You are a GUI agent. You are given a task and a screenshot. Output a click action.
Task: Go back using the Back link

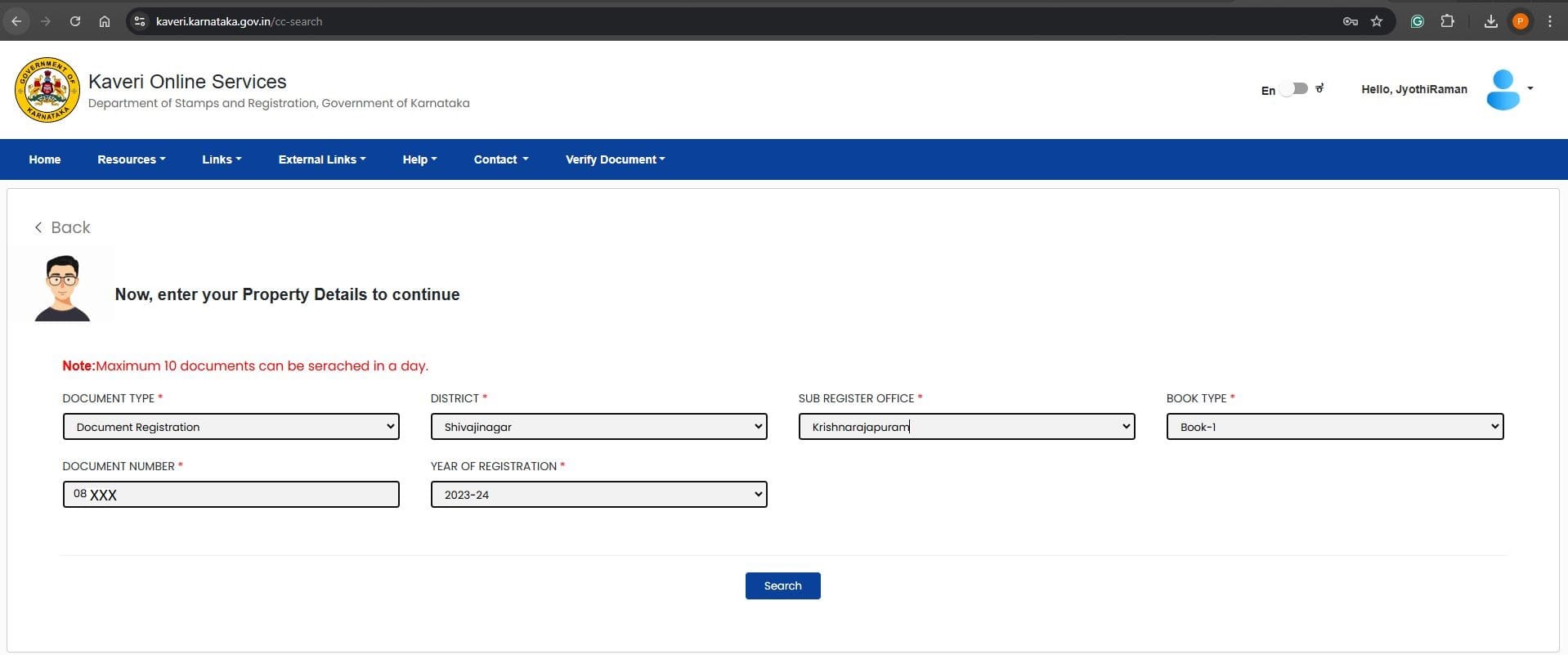point(63,227)
